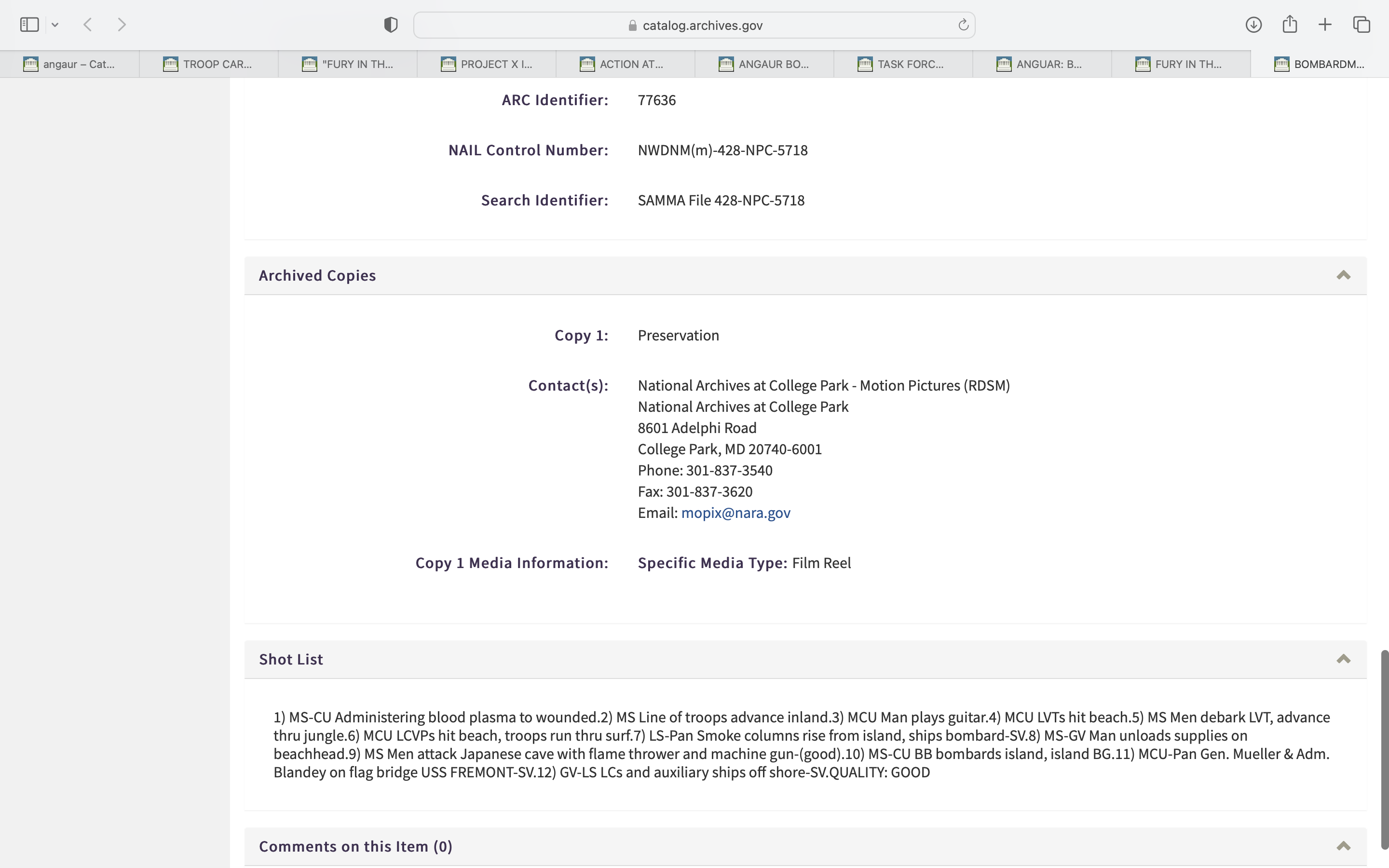Screen dimensions: 1389x868
Task: Click the privacy shield icon
Action: click(390, 25)
